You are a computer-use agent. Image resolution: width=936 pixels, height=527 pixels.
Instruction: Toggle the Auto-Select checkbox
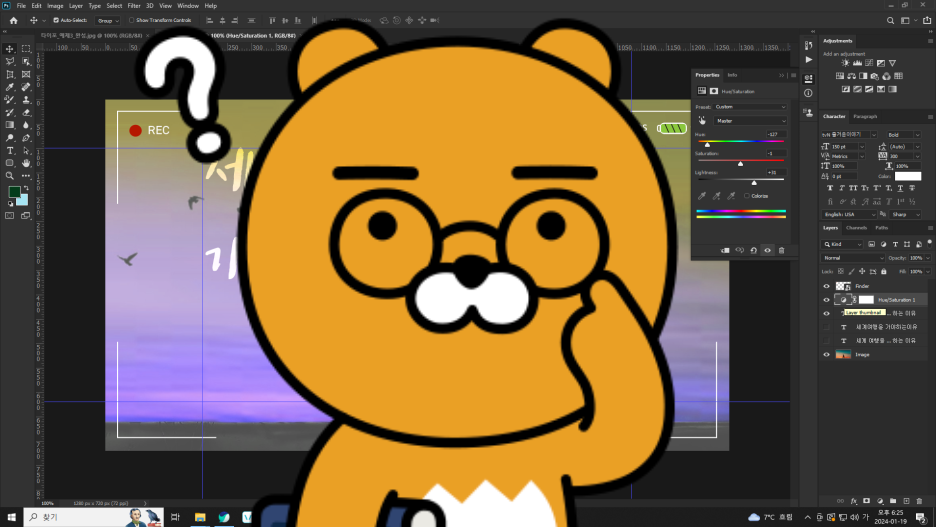(56, 20)
